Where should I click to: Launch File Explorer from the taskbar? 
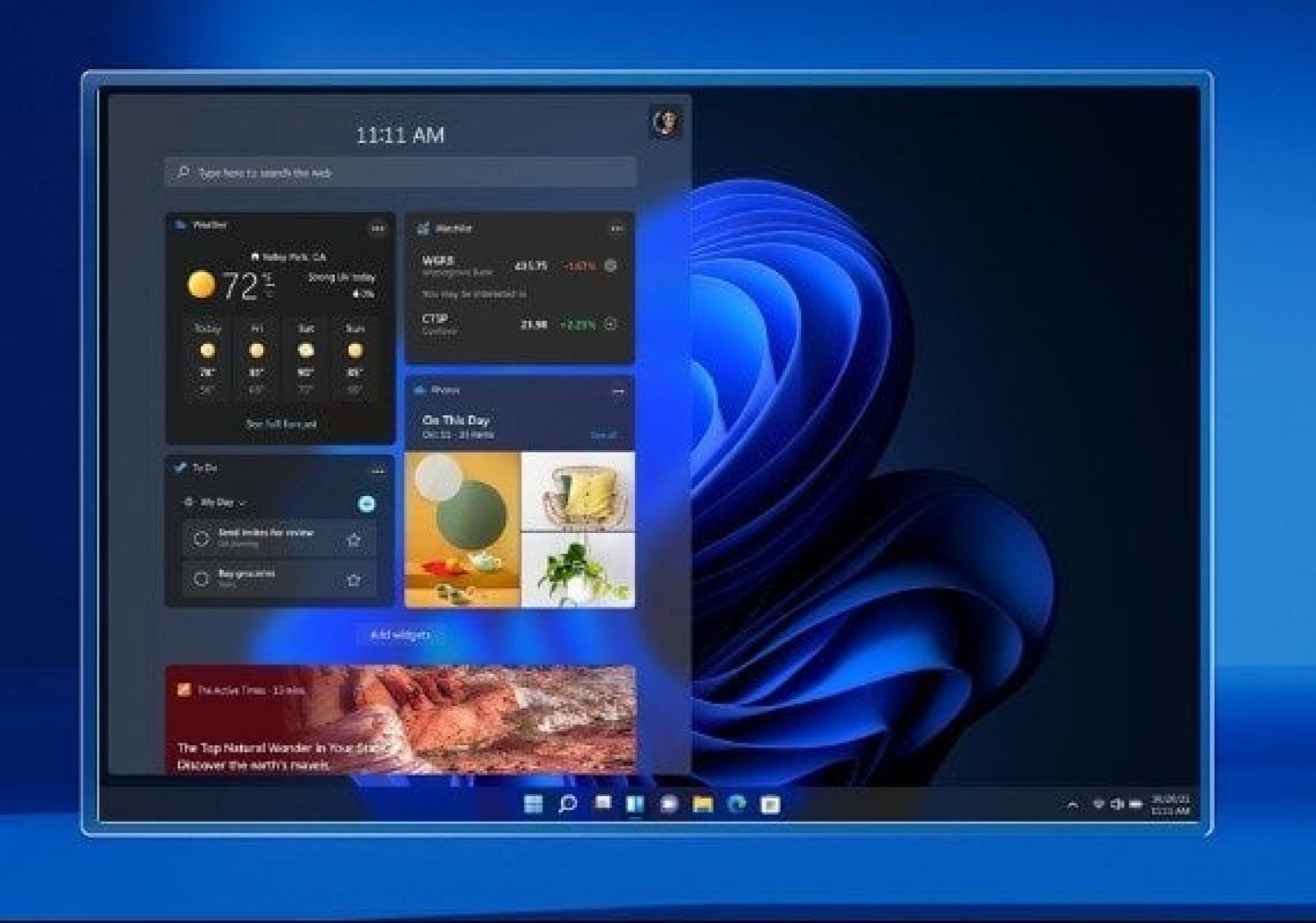702,804
